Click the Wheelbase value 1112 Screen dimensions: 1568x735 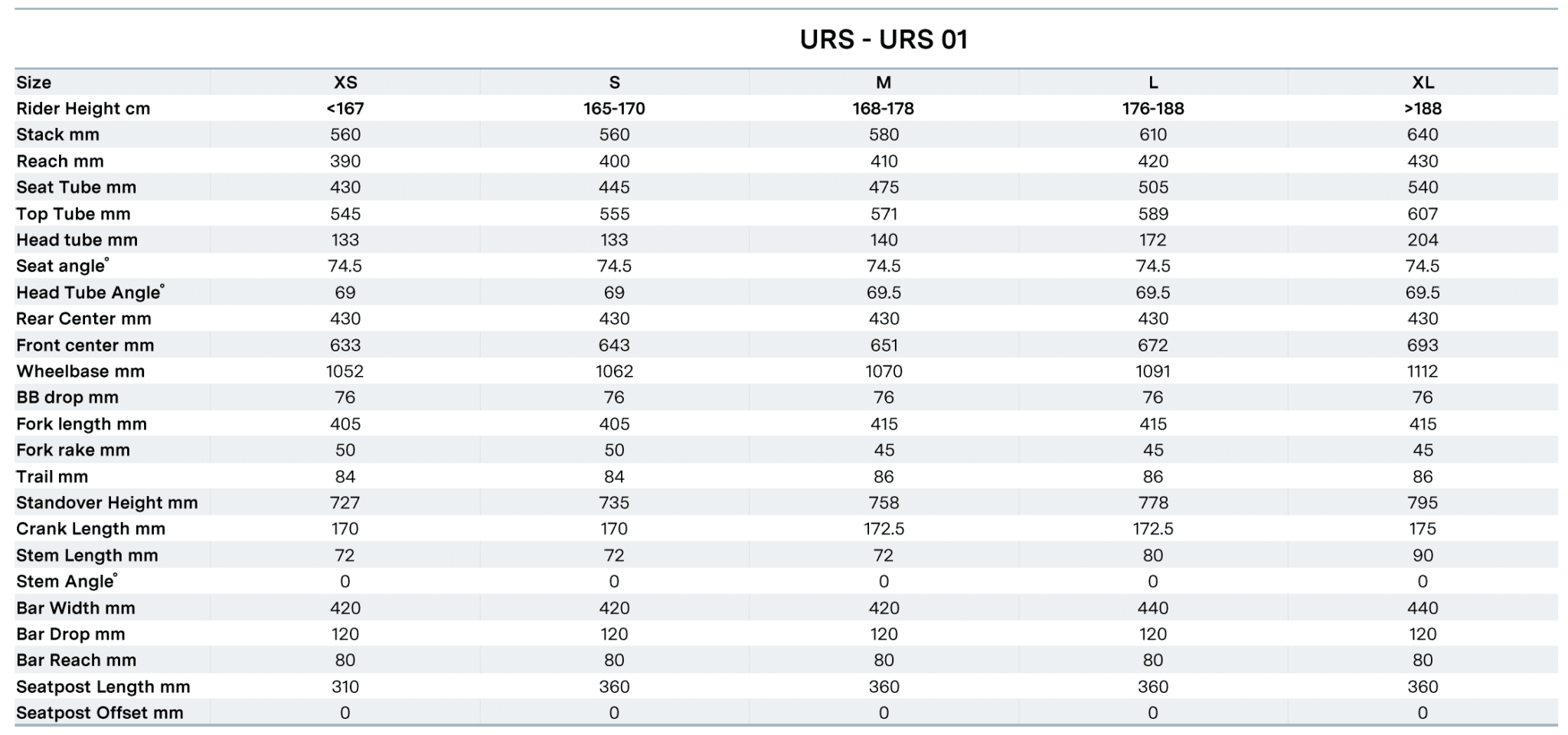[x=1423, y=371]
